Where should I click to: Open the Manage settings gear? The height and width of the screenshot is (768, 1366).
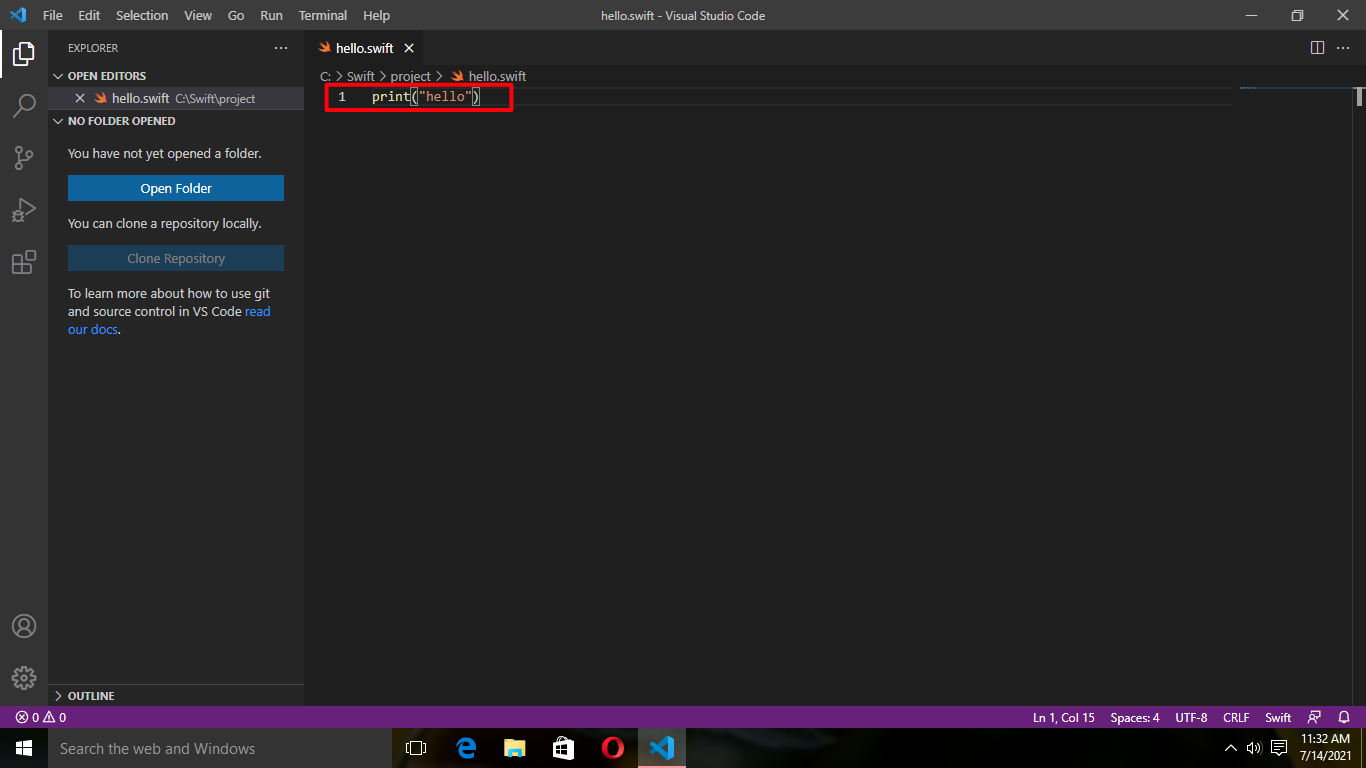click(x=23, y=678)
